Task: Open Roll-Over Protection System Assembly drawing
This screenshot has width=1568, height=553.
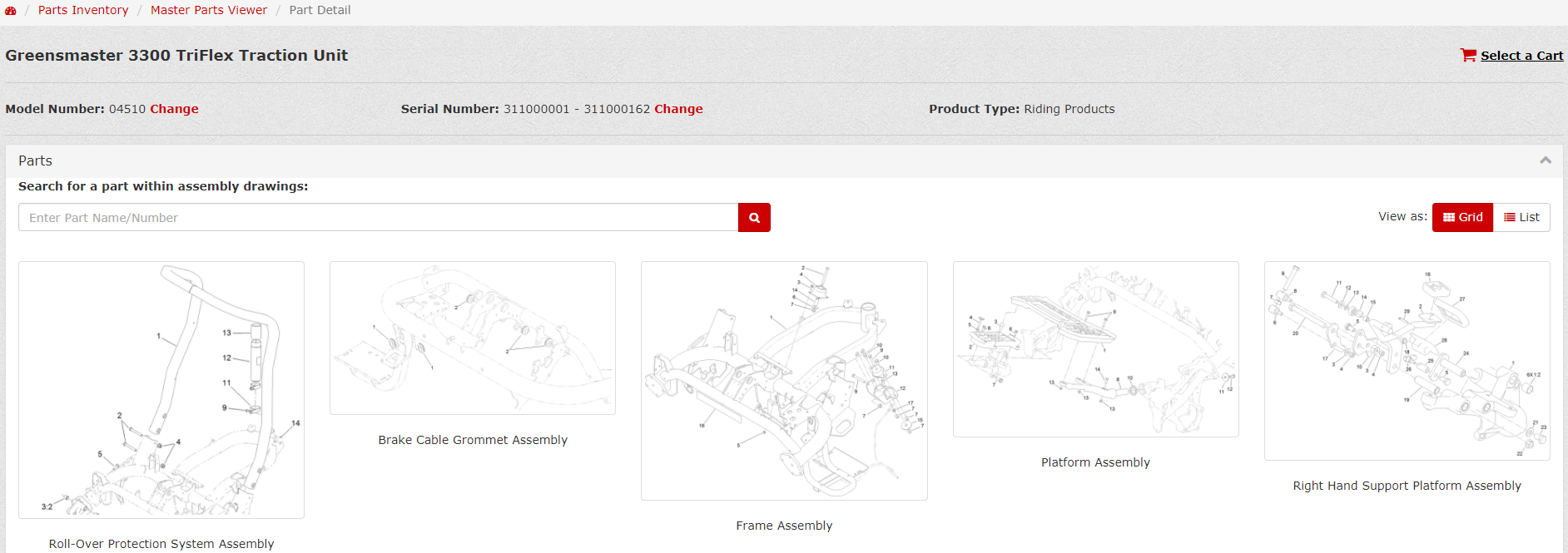Action: [161, 390]
